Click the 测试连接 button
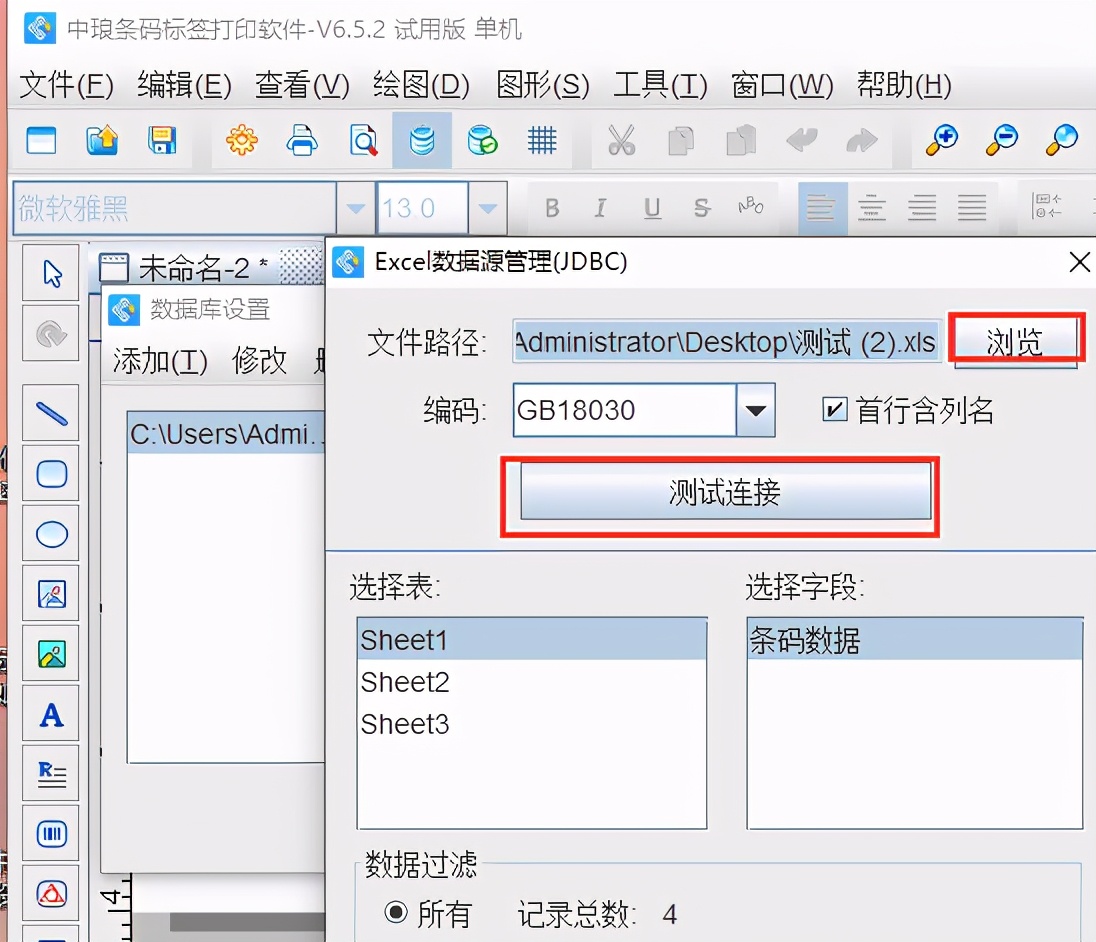 click(725, 492)
